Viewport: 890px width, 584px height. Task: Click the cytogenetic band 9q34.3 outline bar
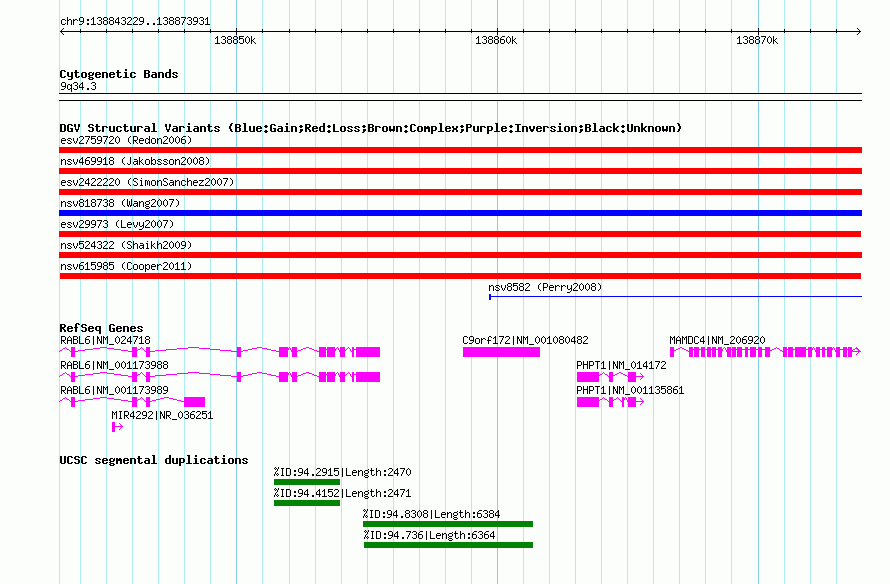point(460,97)
